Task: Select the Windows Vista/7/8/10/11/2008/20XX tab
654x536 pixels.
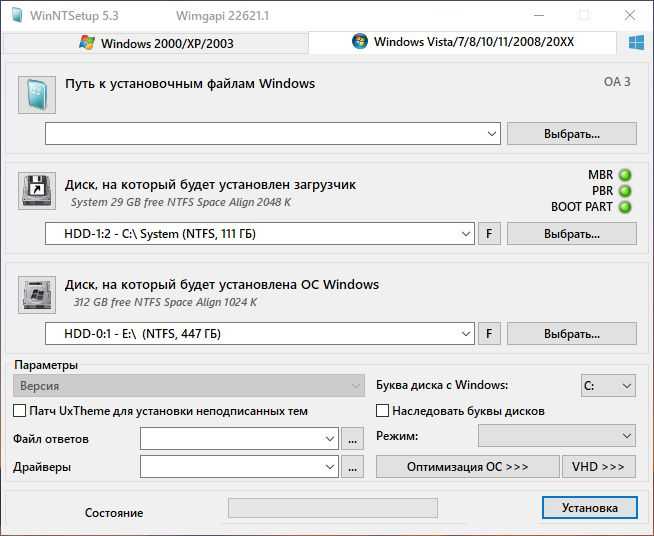Action: pos(463,43)
